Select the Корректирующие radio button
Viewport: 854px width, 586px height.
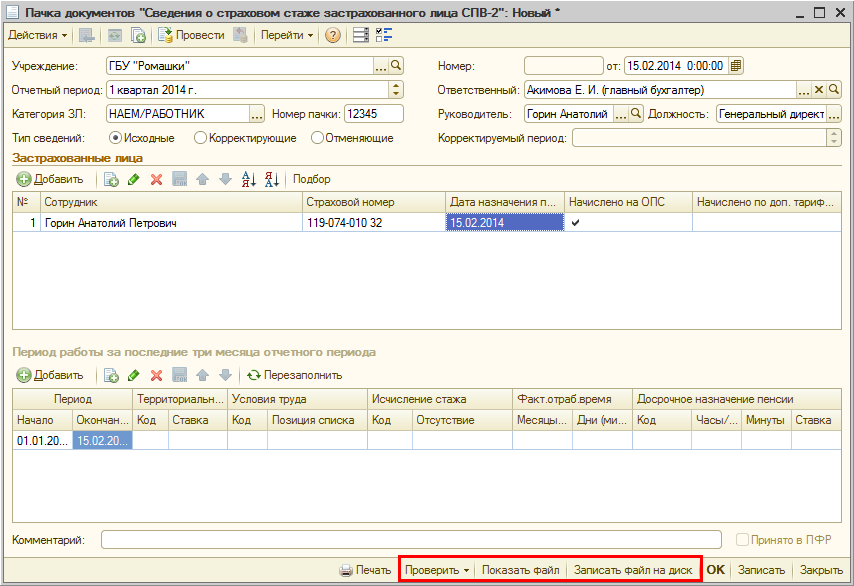click(200, 138)
